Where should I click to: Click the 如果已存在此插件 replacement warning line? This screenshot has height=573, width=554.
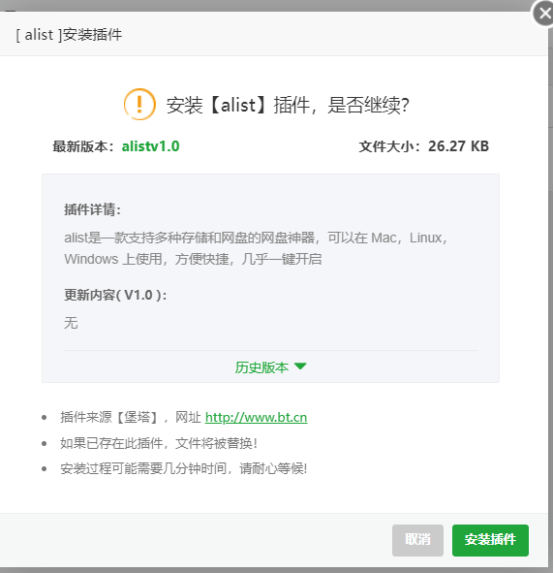coord(159,443)
